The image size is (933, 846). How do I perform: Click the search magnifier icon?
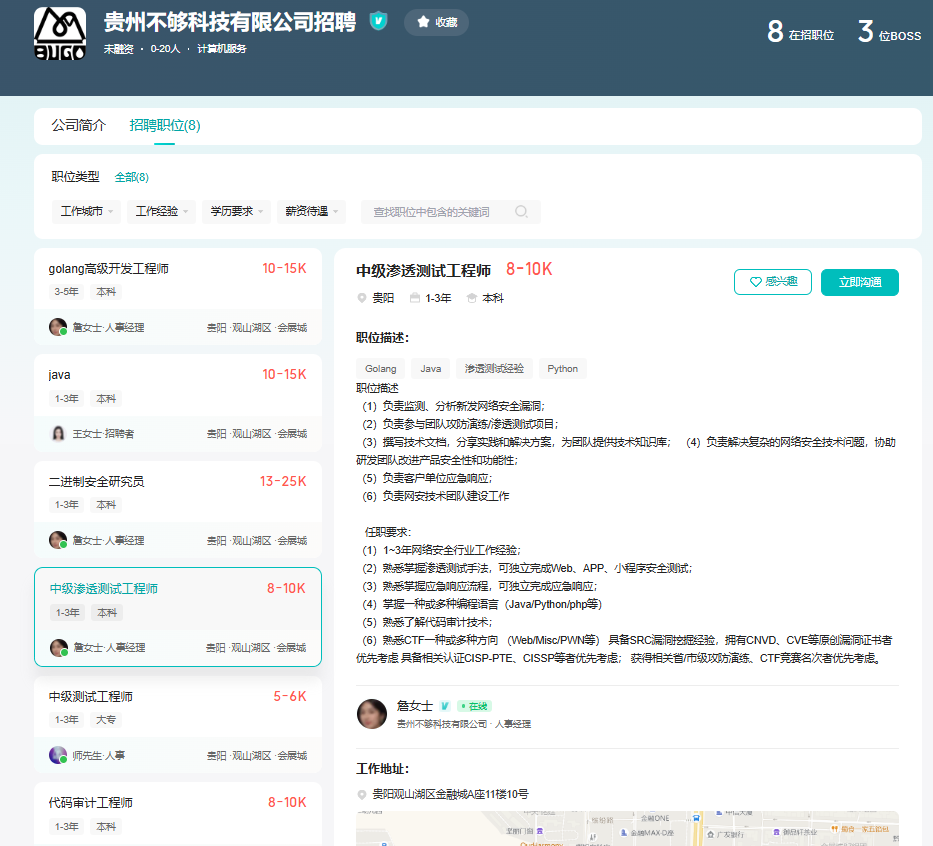(521, 211)
